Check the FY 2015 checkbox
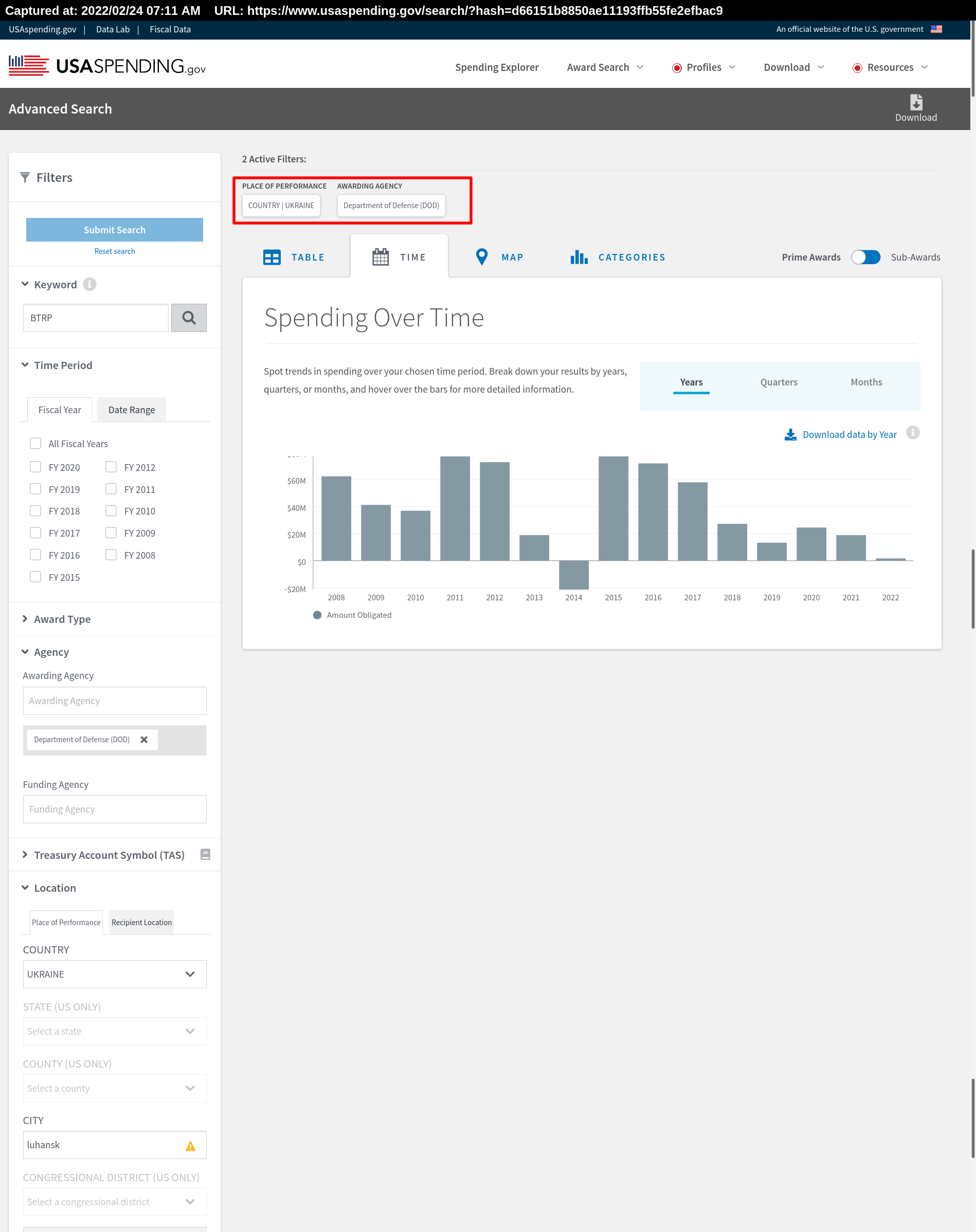This screenshot has width=976, height=1232. coord(35,577)
